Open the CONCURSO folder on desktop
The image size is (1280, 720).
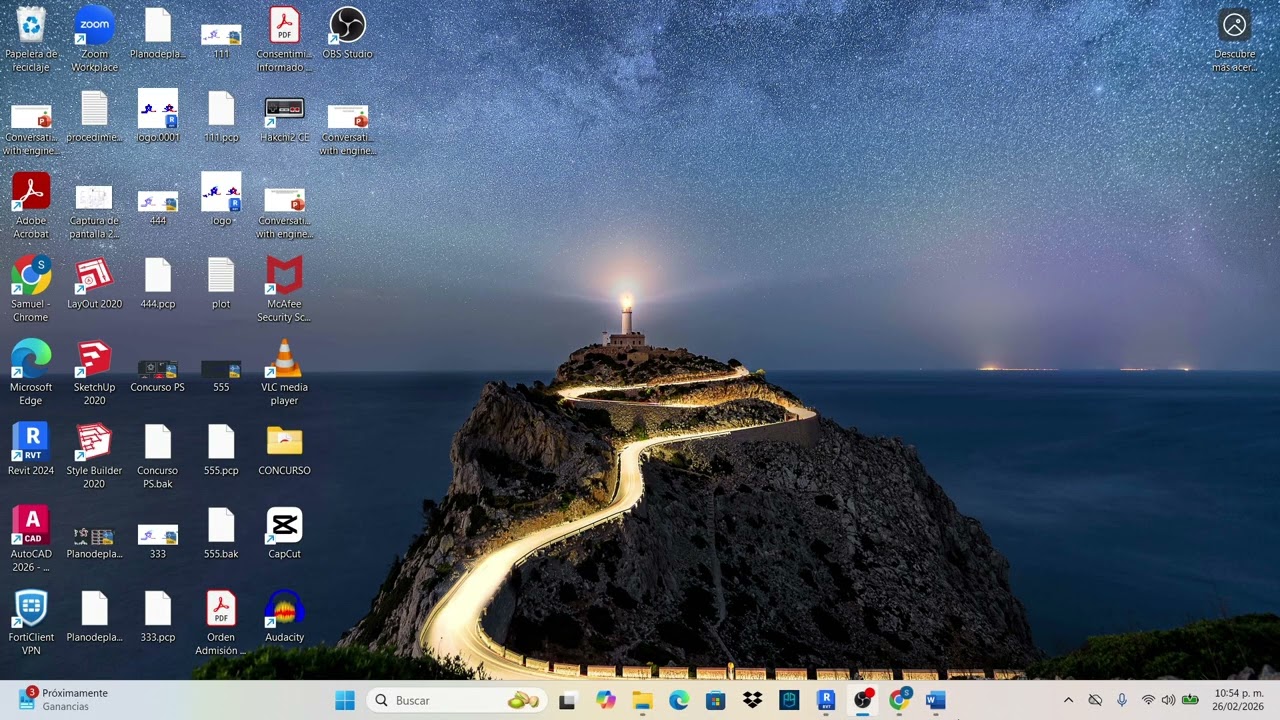click(284, 449)
